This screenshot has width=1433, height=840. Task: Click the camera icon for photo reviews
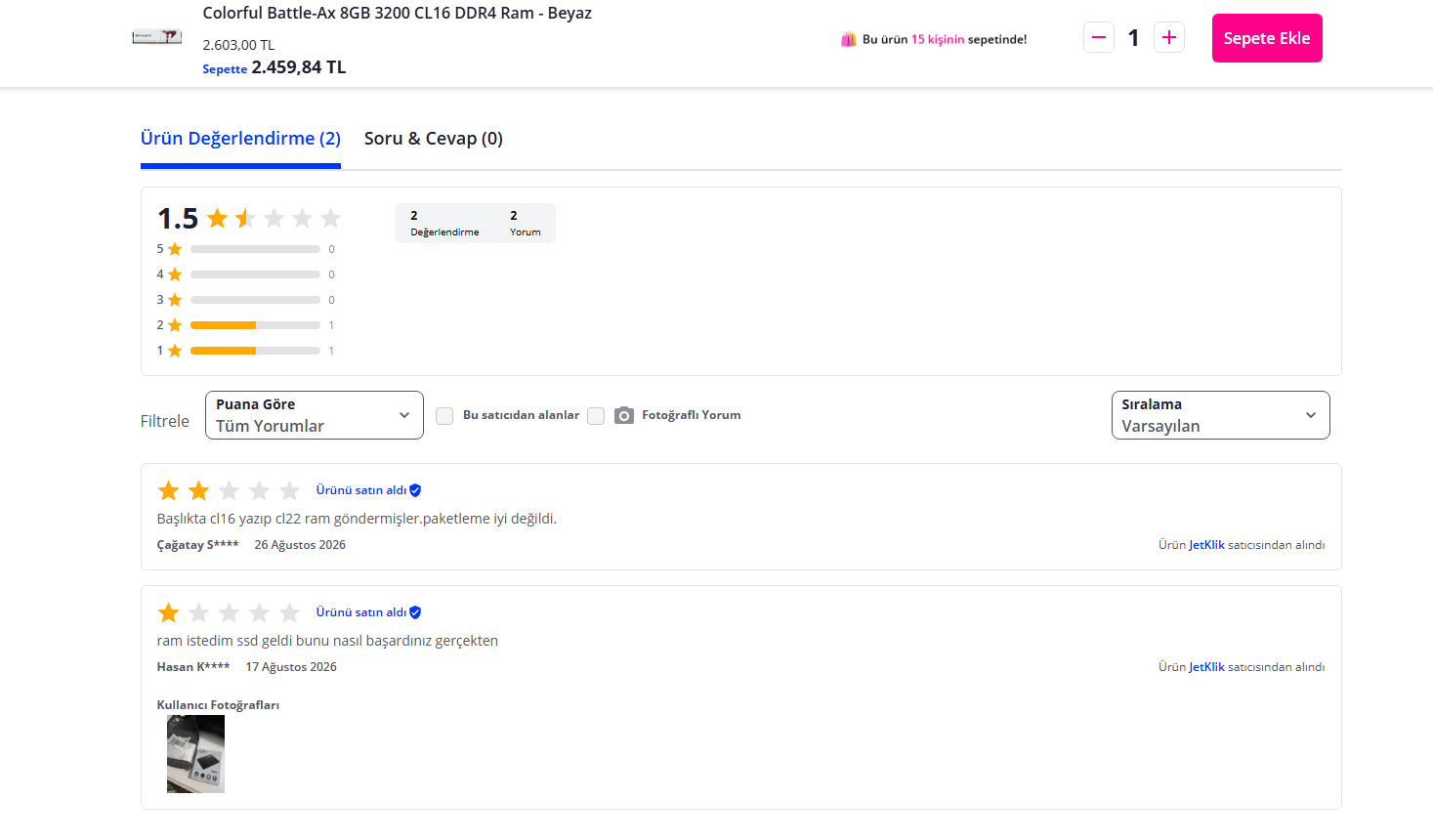[624, 416]
